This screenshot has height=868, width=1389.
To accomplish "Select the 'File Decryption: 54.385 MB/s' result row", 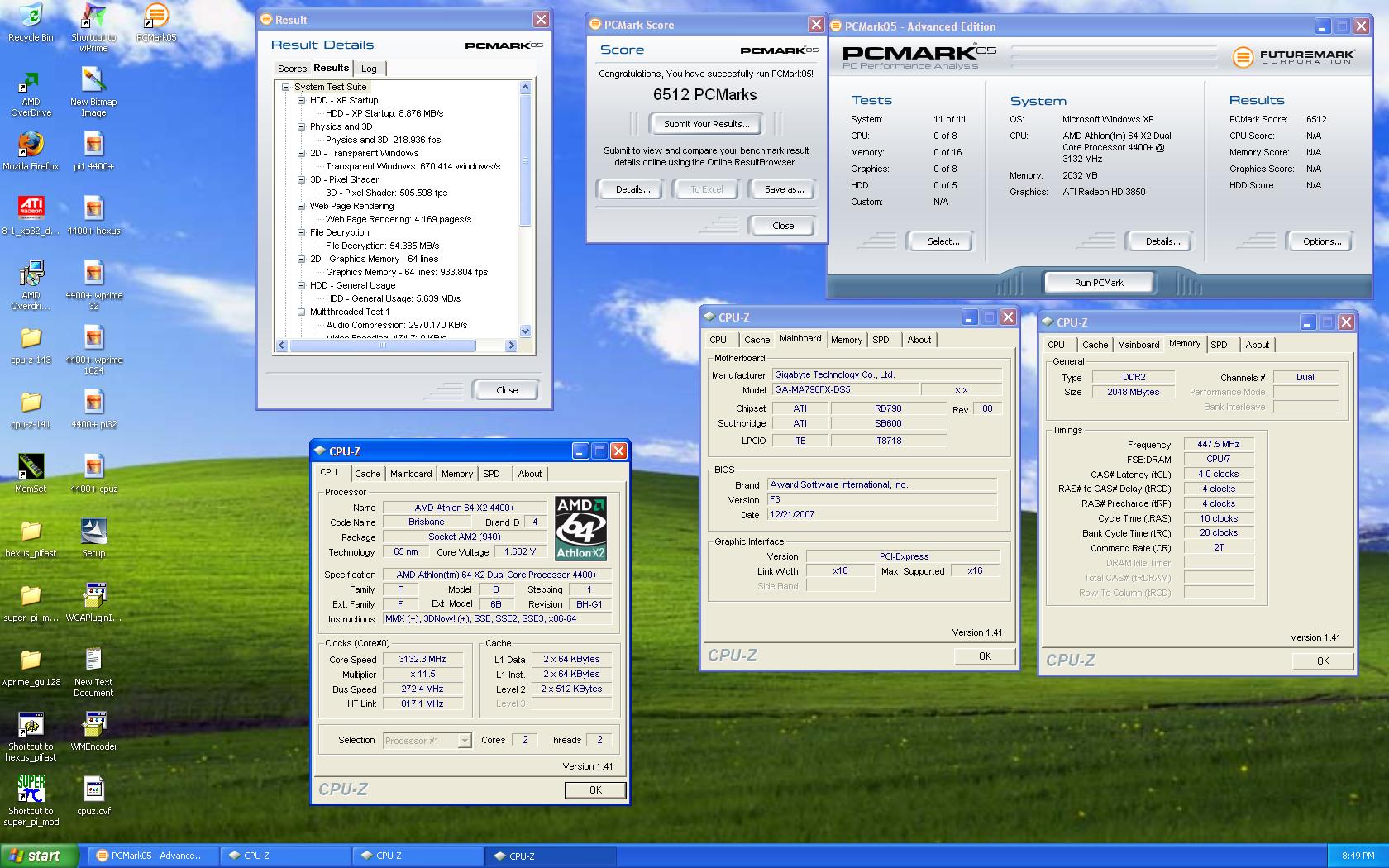I will pos(382,246).
